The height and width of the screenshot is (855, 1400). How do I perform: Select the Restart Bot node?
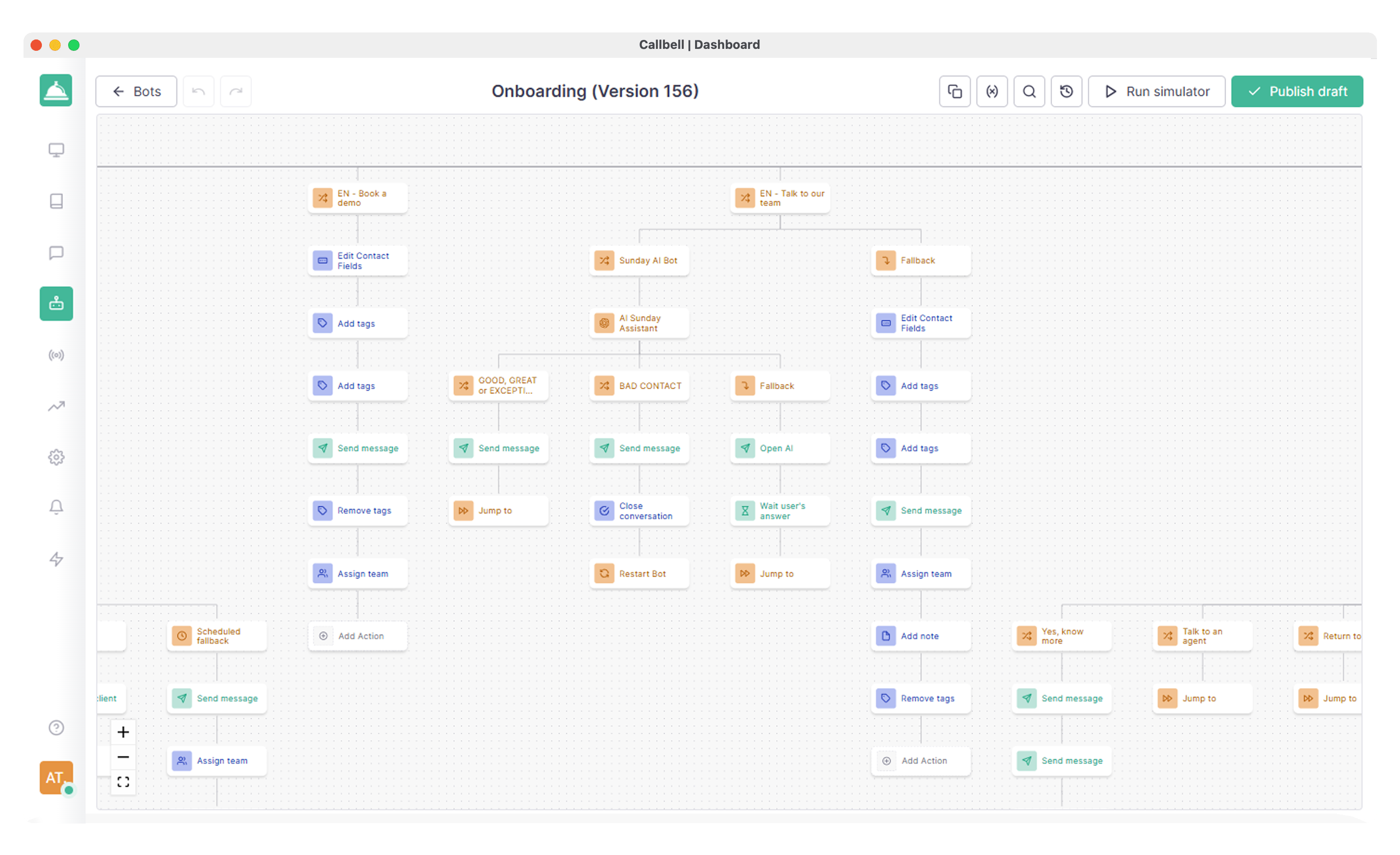tap(639, 573)
